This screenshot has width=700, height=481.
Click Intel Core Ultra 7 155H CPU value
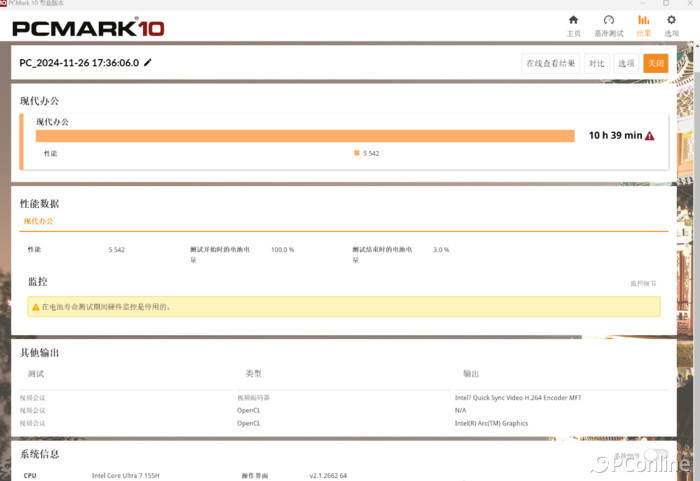[x=125, y=476]
